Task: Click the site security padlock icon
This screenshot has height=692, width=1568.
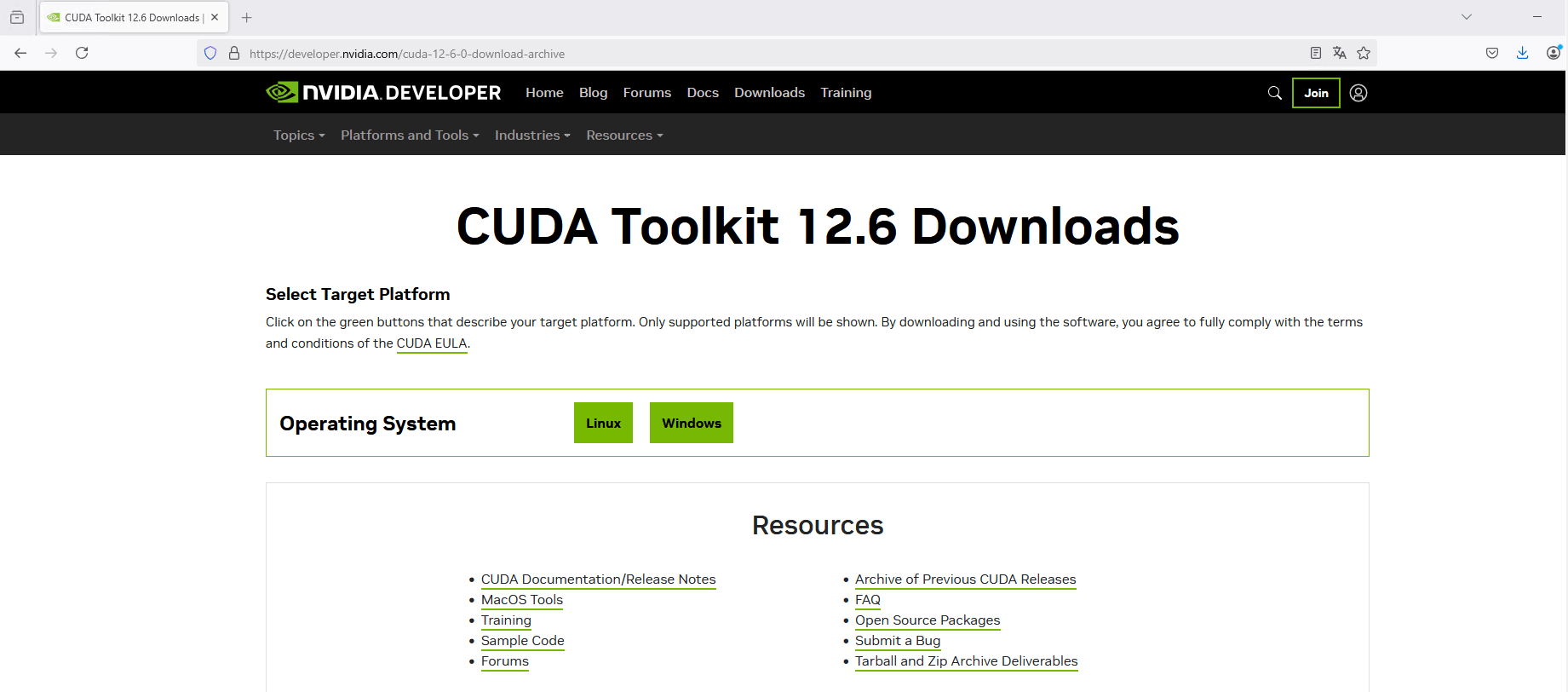Action: click(234, 53)
